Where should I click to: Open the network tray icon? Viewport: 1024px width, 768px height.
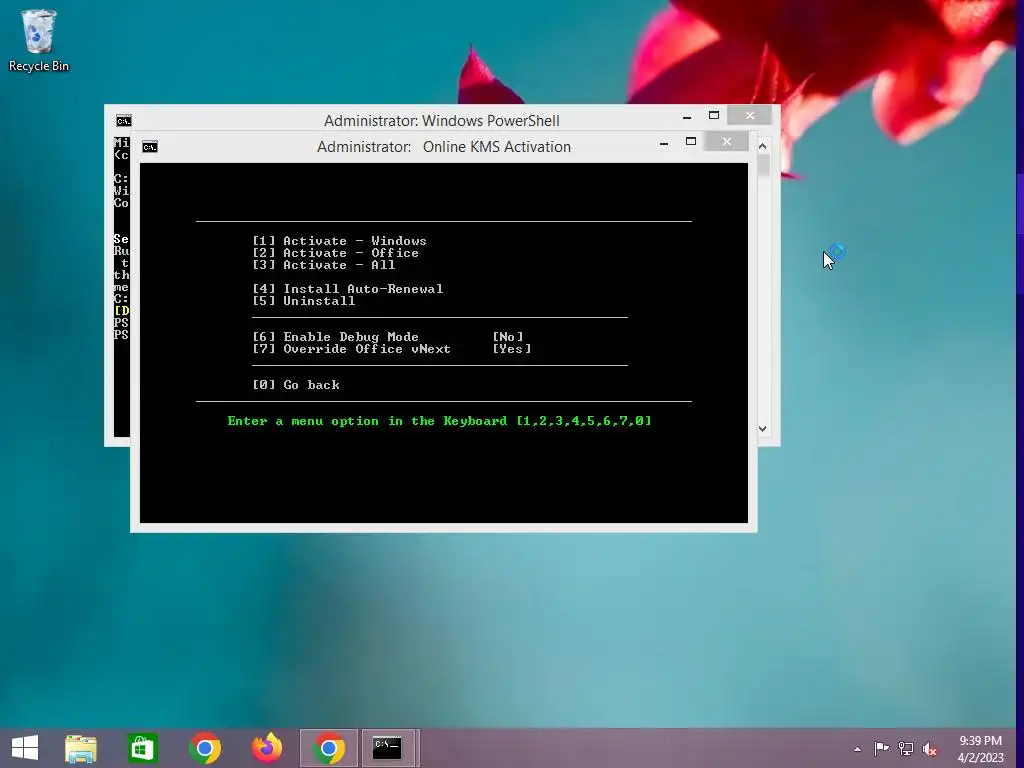point(906,748)
